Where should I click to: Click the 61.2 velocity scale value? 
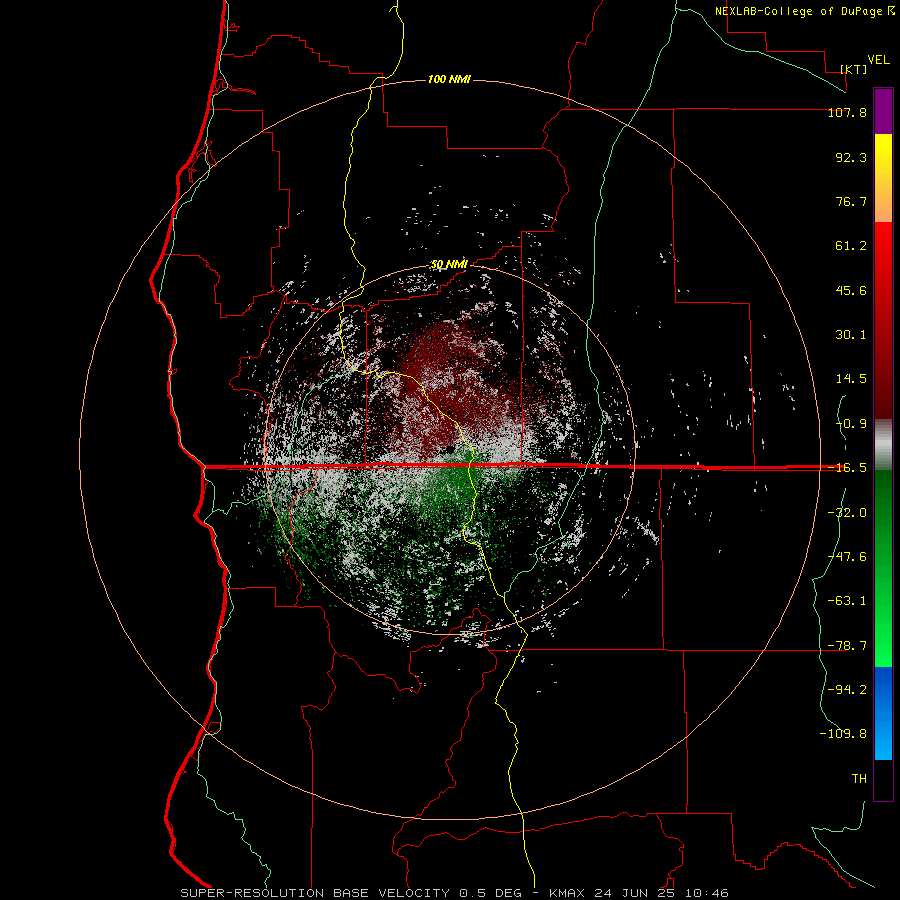tap(851, 246)
